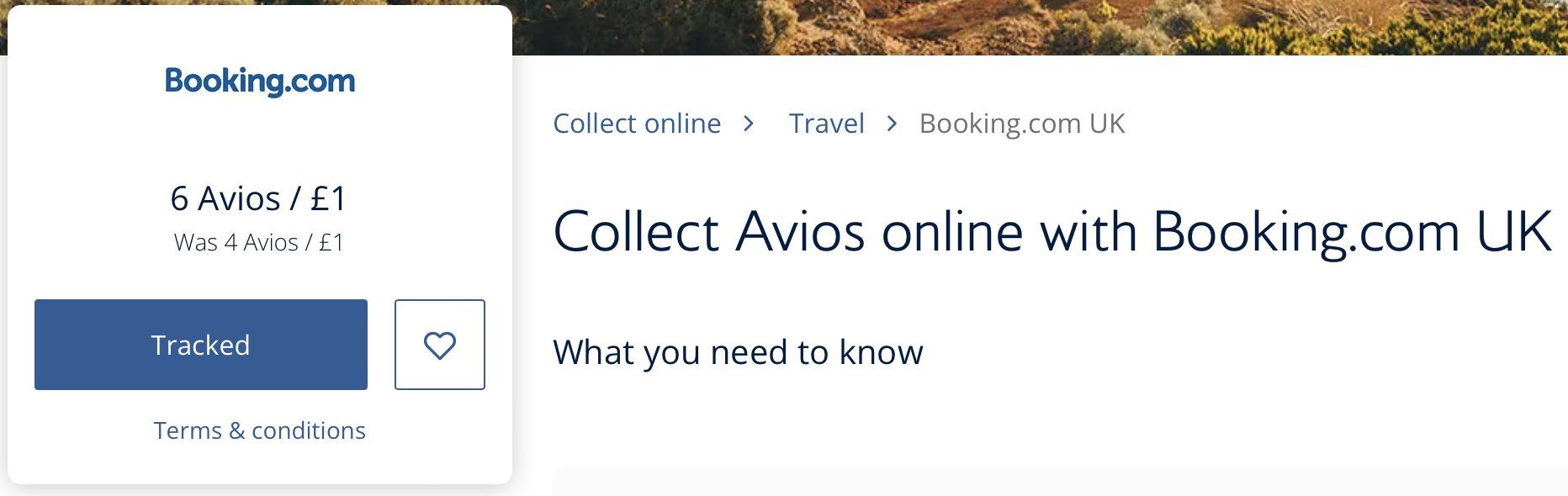
Task: Open the Terms & conditions link
Action: [260, 430]
